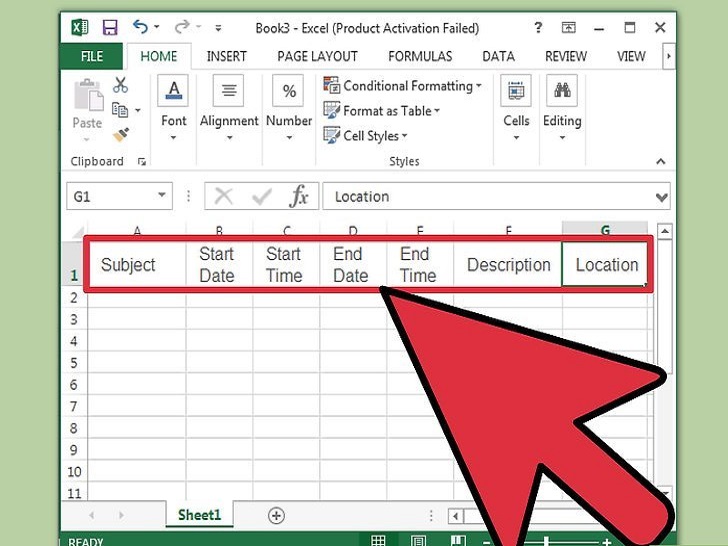Select row 2 header
The height and width of the screenshot is (546, 728).
74,298
